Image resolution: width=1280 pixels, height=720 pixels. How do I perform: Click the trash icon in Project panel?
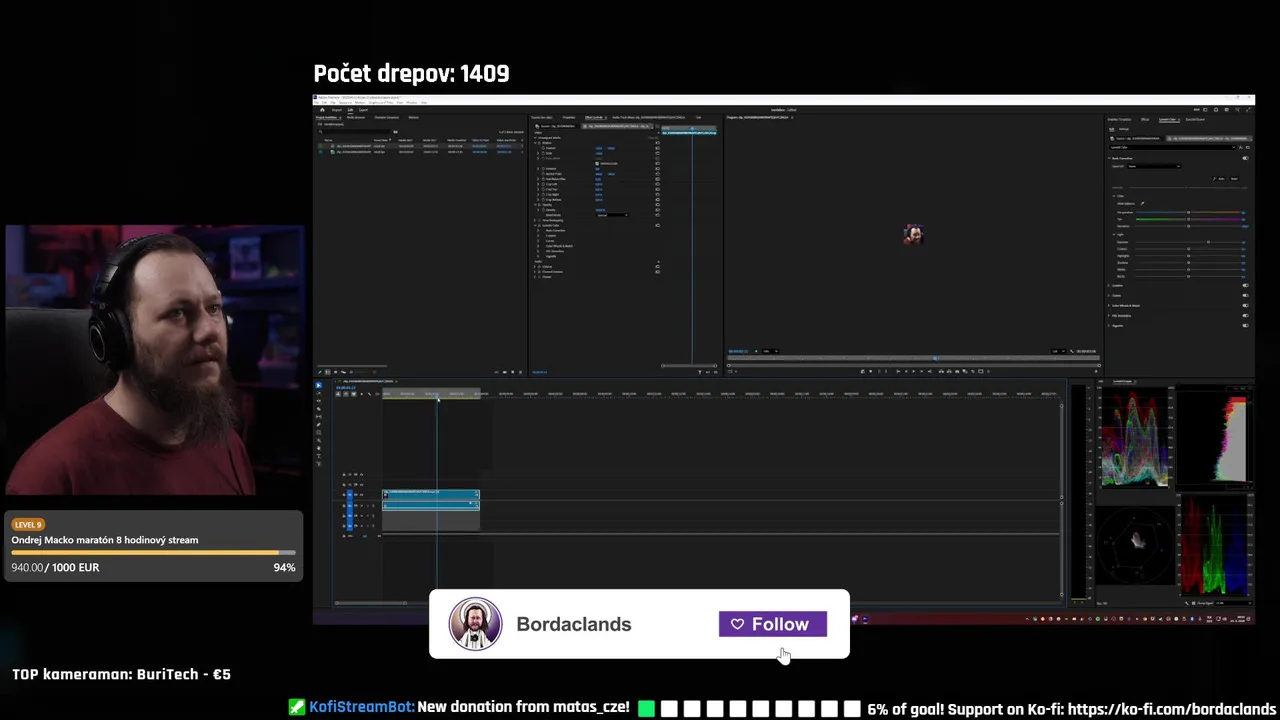coord(520,372)
